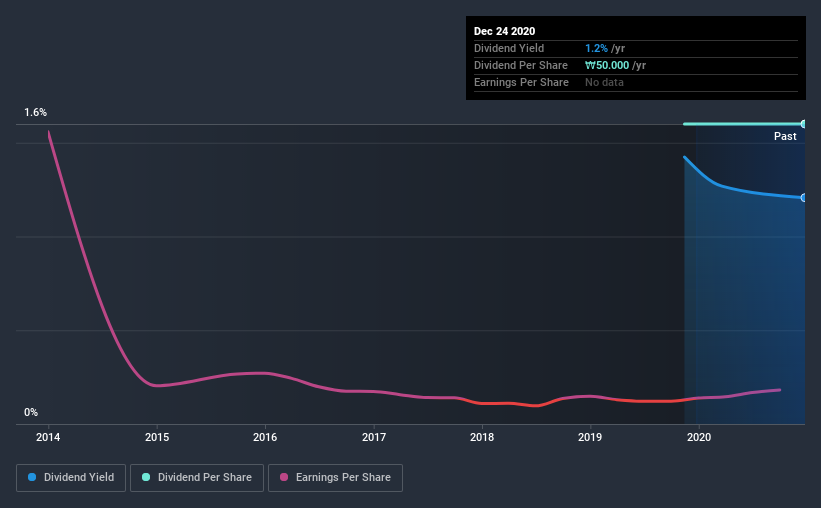Toggle the Dividend Yield legend series
This screenshot has width=821, height=508.
tap(72, 478)
